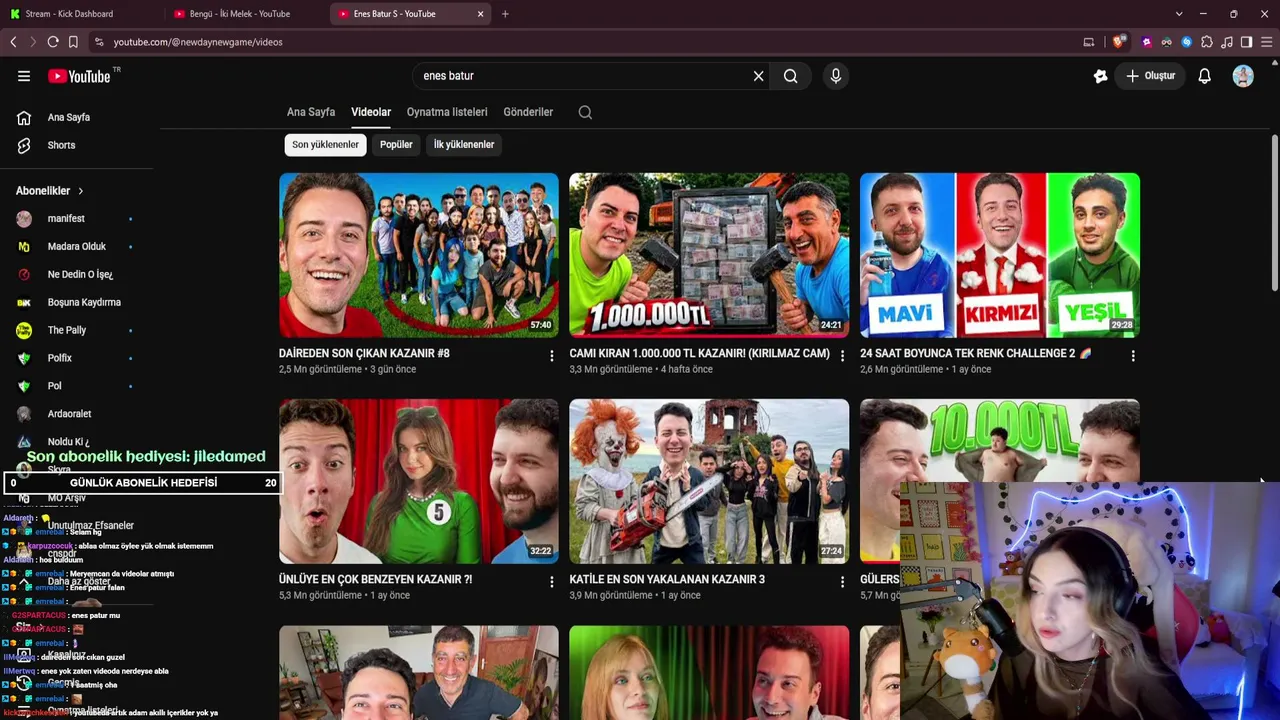Click the Shazam extension icon
1280x720 pixels.
coord(1187,42)
